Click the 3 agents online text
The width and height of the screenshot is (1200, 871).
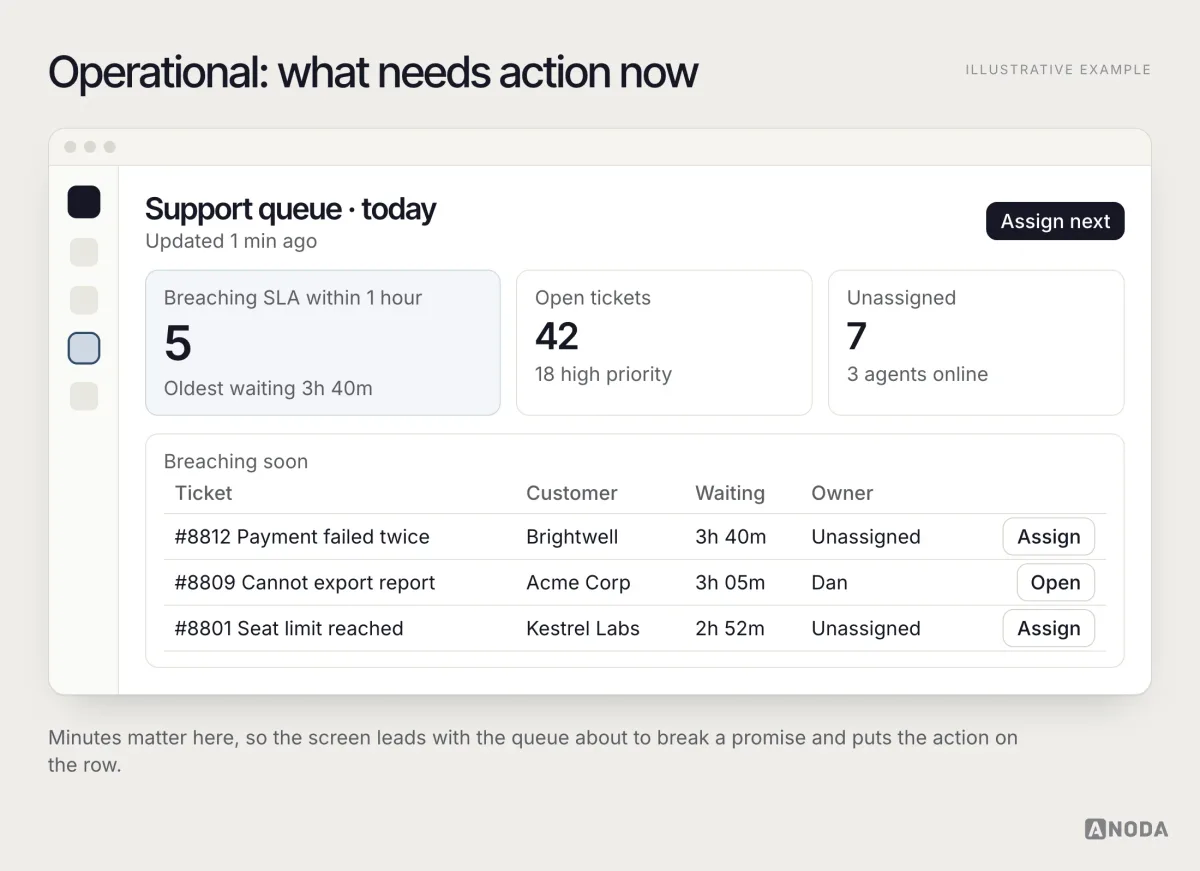(x=917, y=375)
